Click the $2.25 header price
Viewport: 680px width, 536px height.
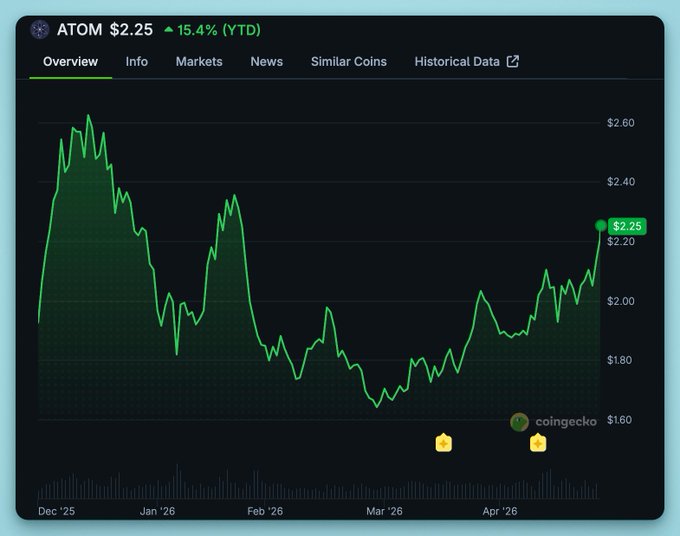[131, 30]
